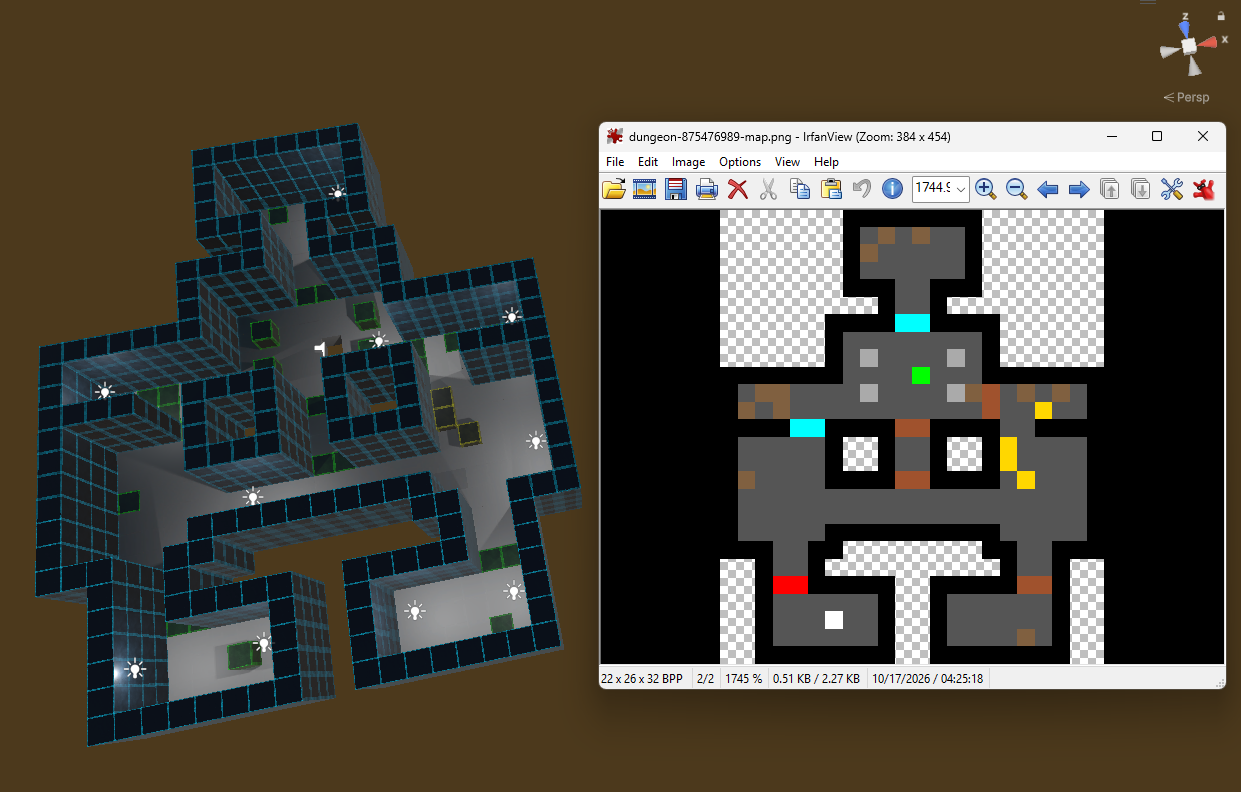Delete the file with the red X icon
This screenshot has width=1241, height=792.
(x=738, y=188)
